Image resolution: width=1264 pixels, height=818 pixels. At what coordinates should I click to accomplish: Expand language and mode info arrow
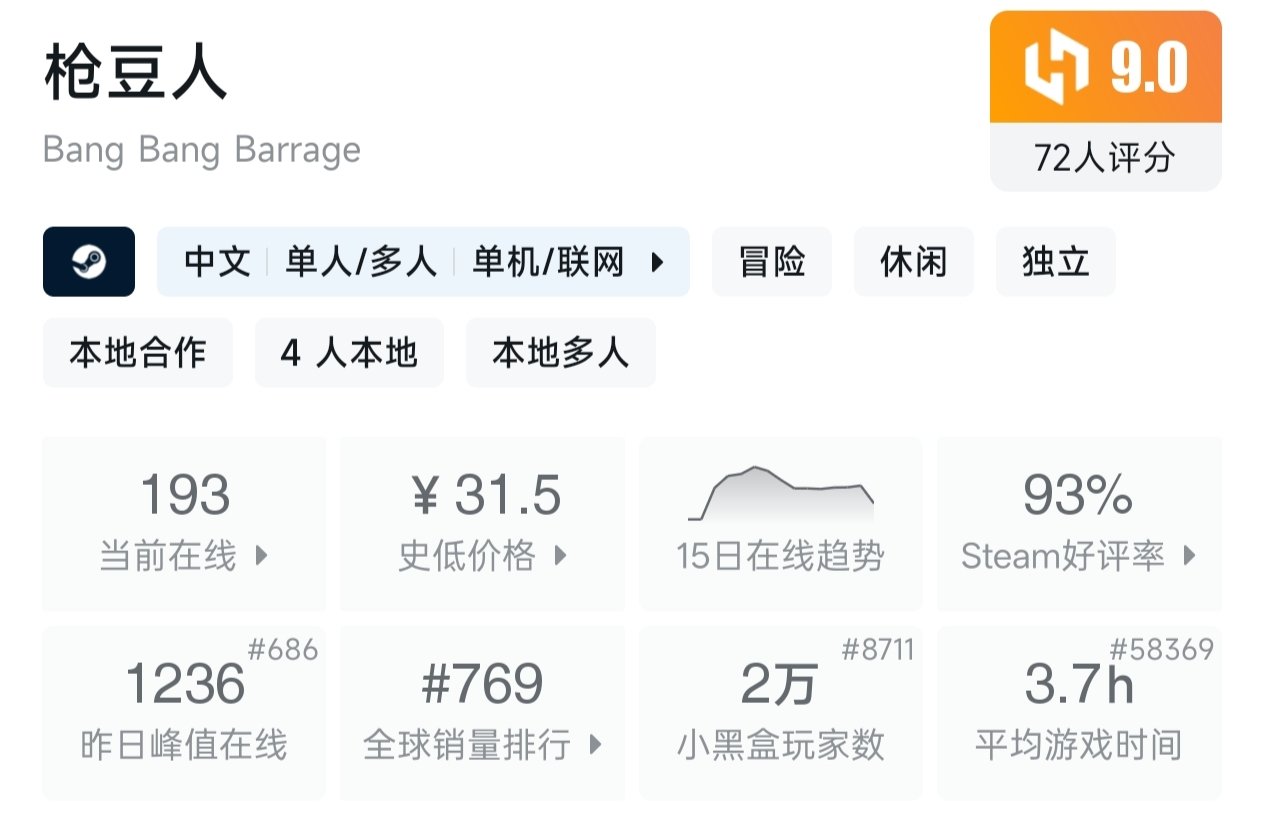click(x=657, y=262)
